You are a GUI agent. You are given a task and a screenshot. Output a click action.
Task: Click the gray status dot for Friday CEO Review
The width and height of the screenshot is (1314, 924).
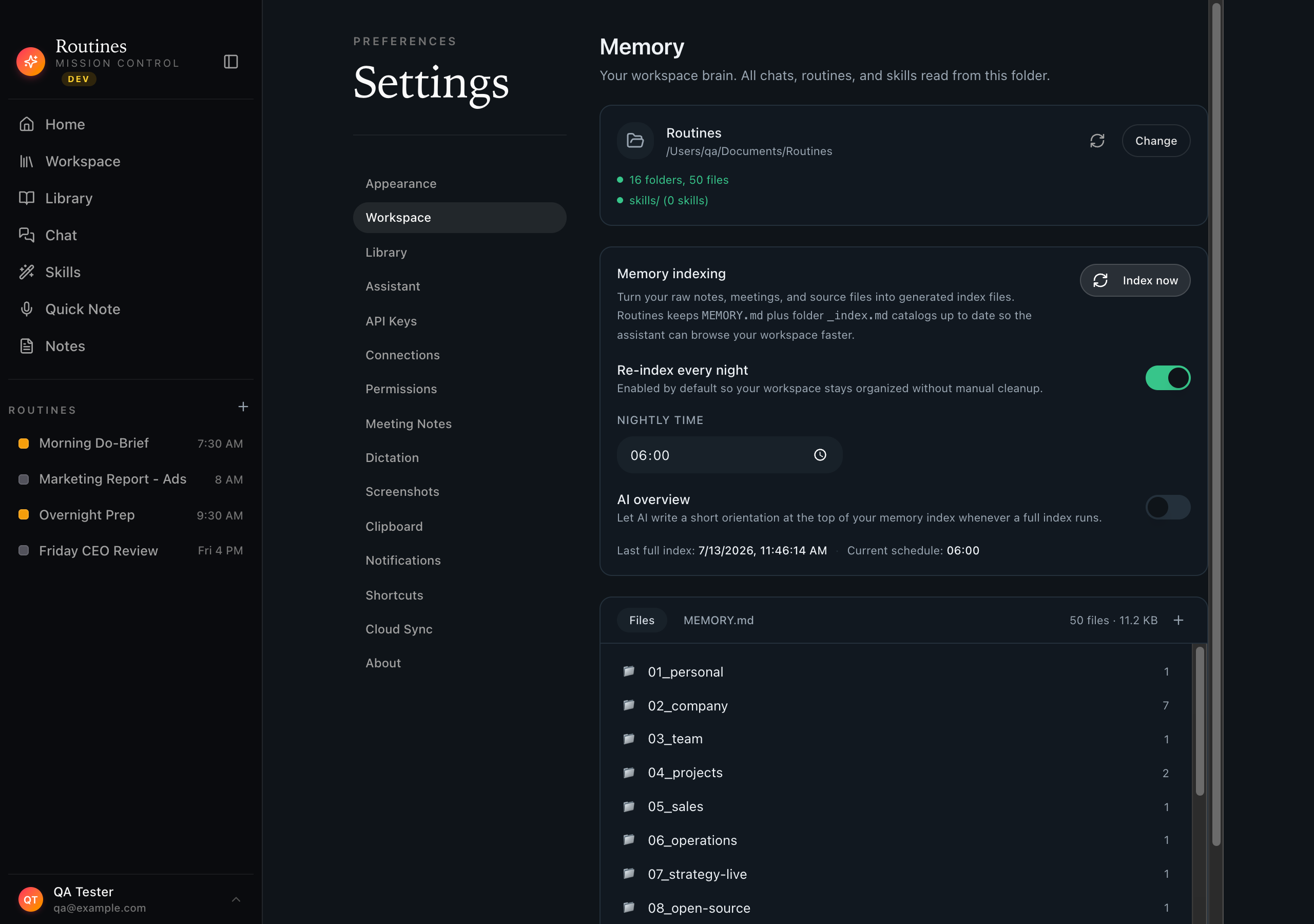24,550
